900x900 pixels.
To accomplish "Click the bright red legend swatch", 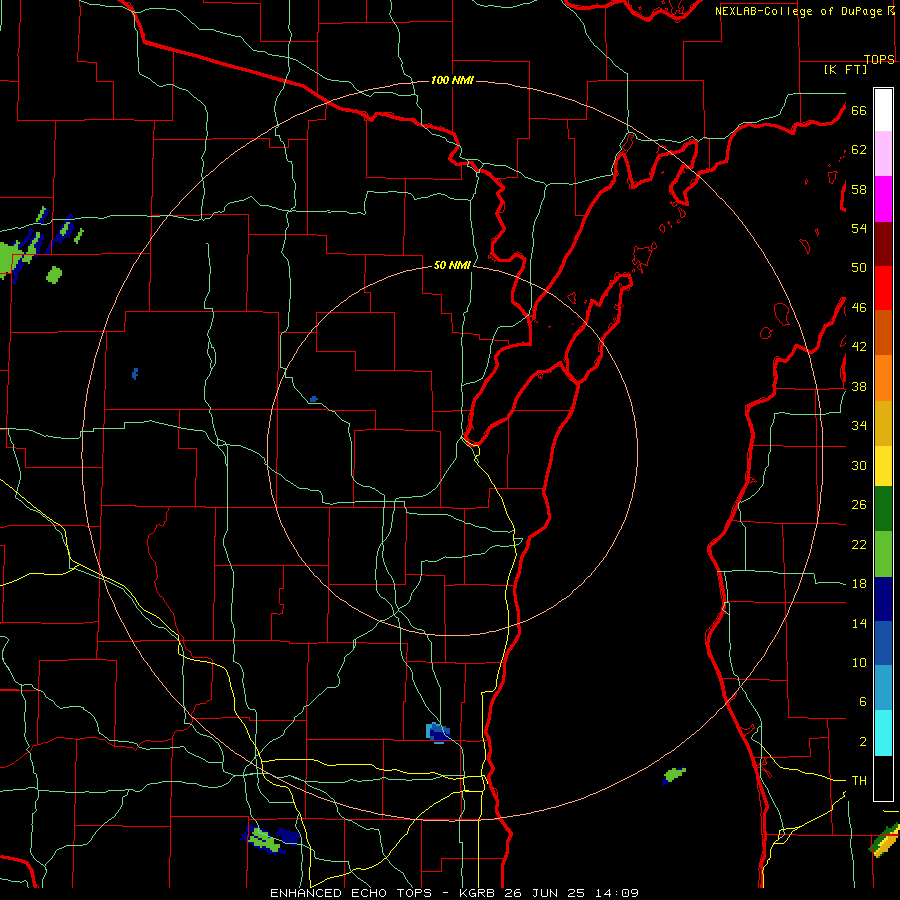I will coord(883,288).
